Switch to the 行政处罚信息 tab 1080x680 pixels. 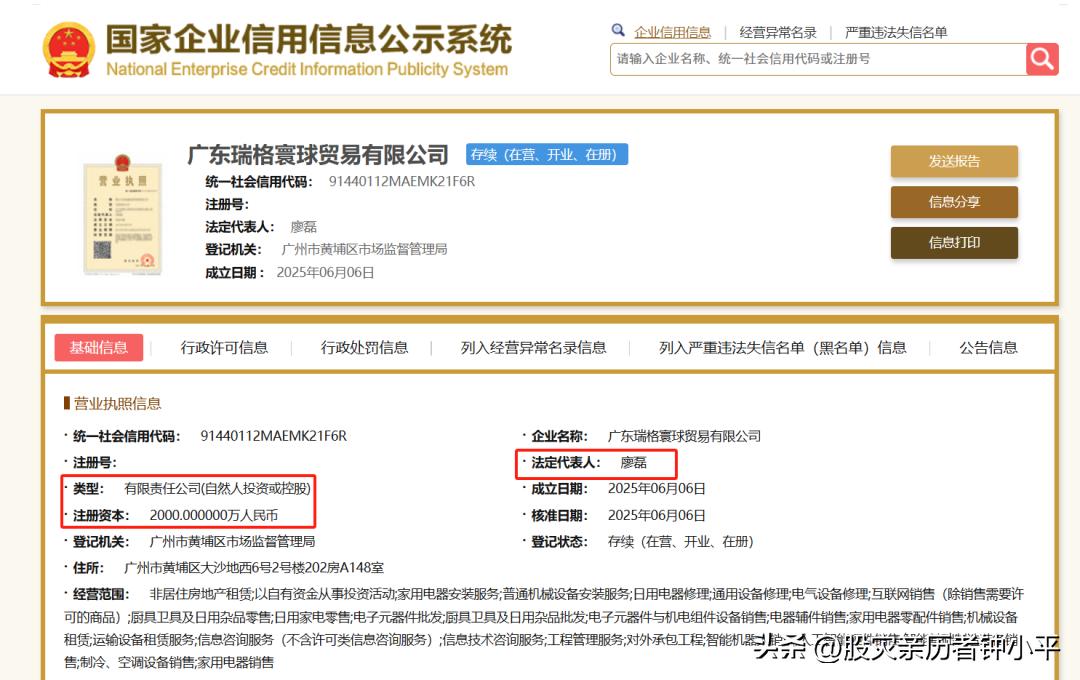pos(364,347)
